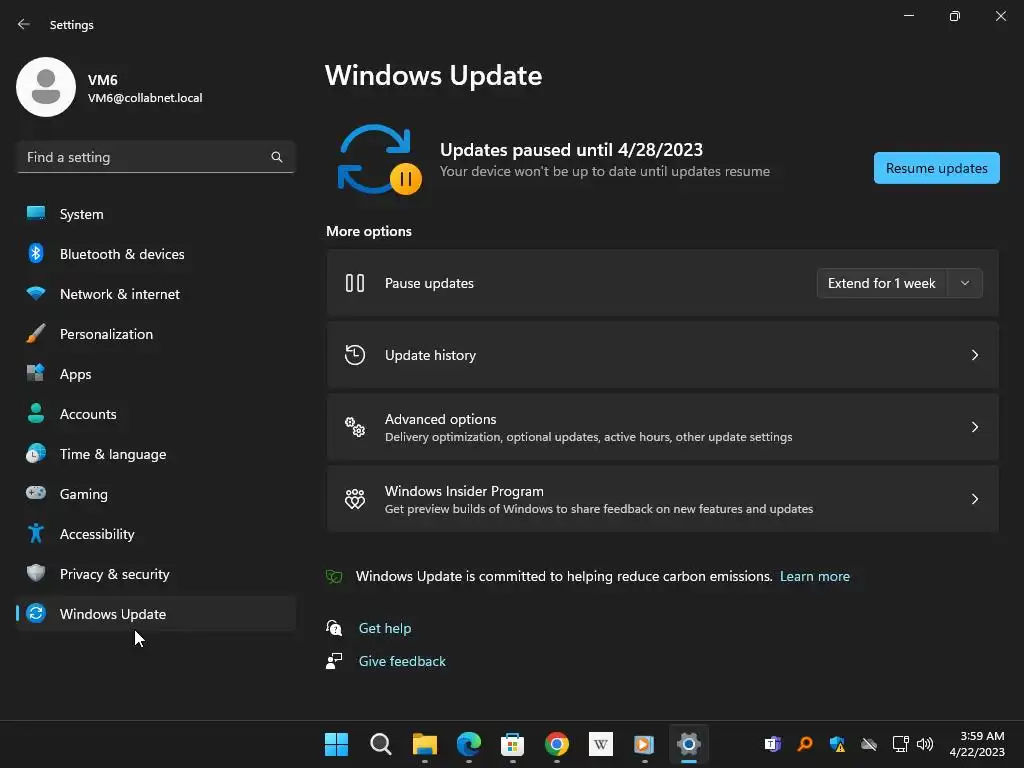
Task: Open Windows Security tray icon with warning
Action: coord(837,744)
